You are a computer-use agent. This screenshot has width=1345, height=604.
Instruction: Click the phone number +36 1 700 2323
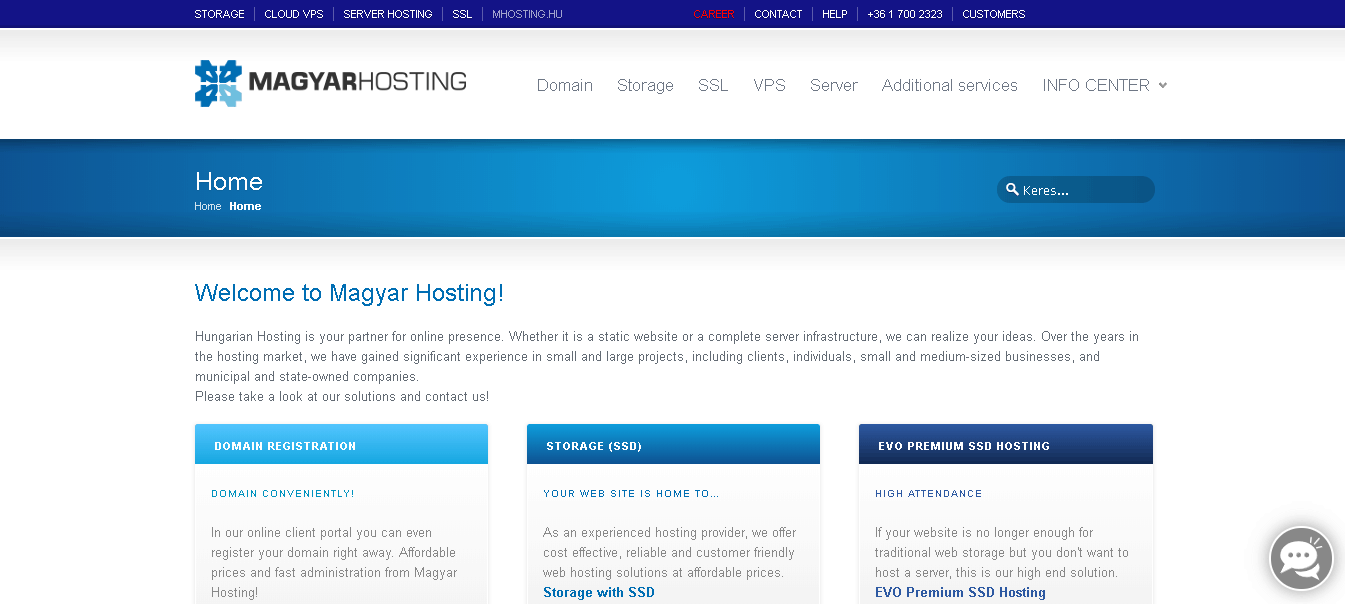(905, 14)
